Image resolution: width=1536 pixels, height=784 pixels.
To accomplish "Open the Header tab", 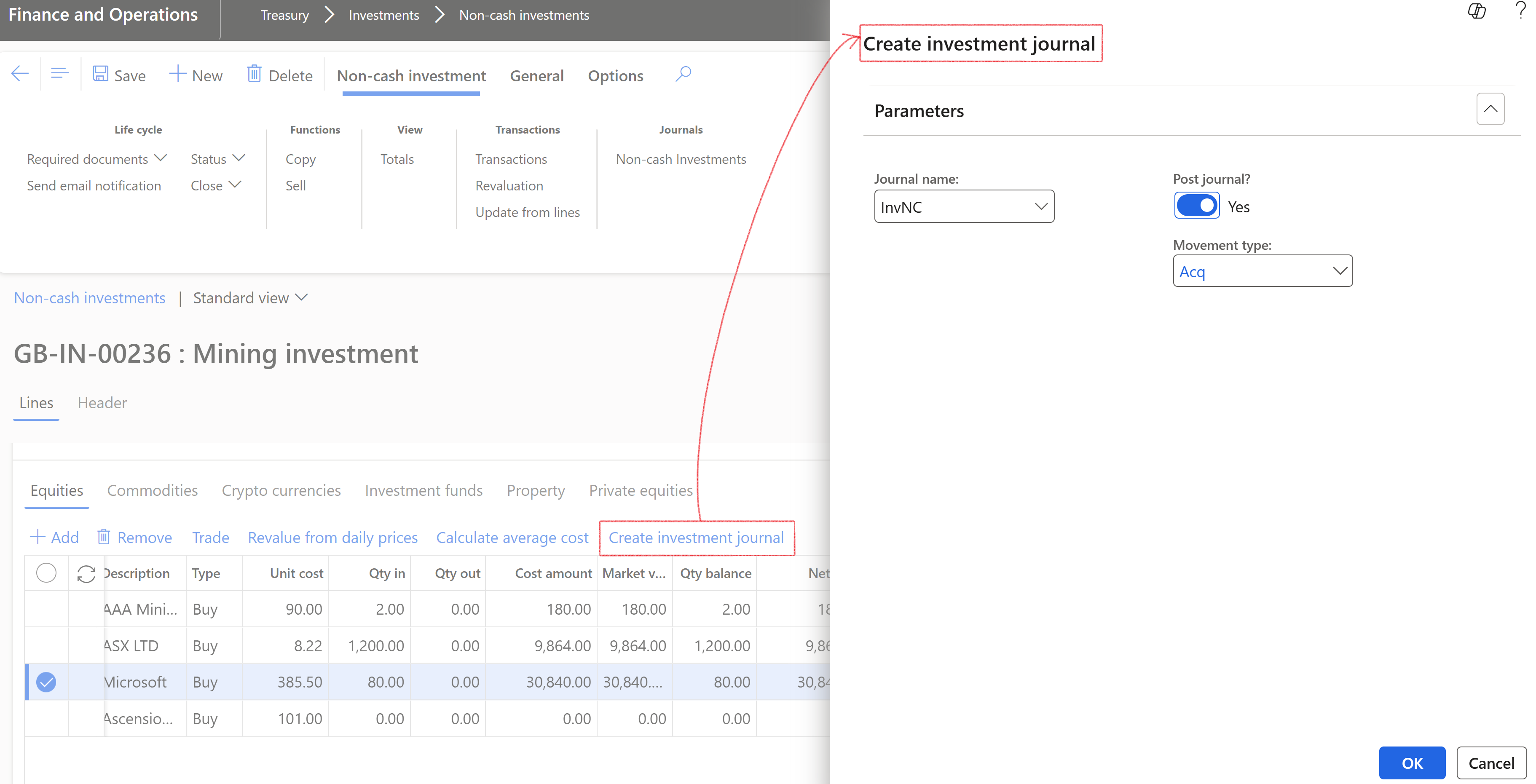I will (x=102, y=403).
